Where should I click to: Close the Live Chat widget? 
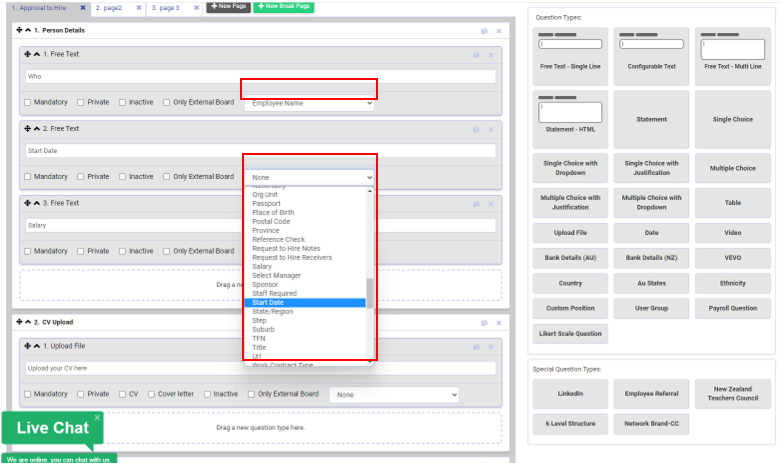97,417
